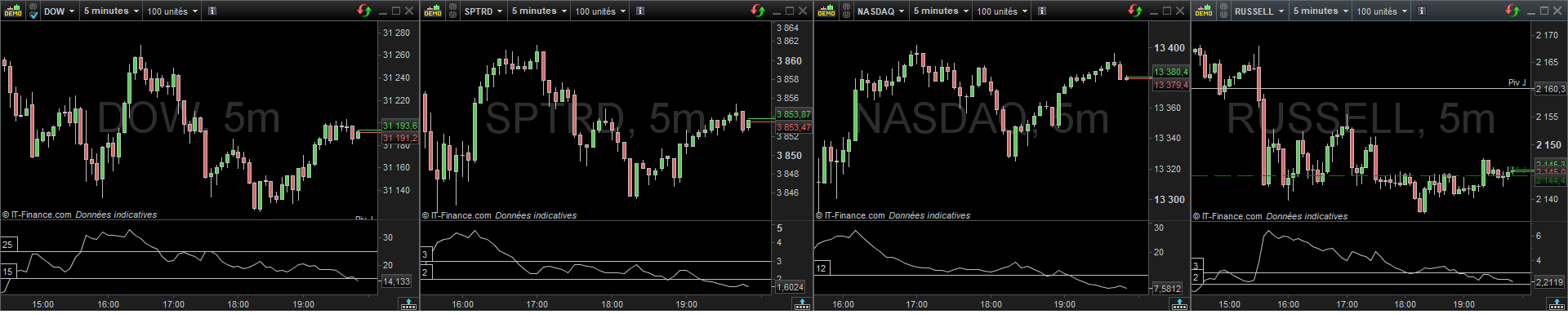This screenshot has height=314, width=1568.
Task: Click the Piv J label on RUSSELL chart
Action: click(1517, 82)
